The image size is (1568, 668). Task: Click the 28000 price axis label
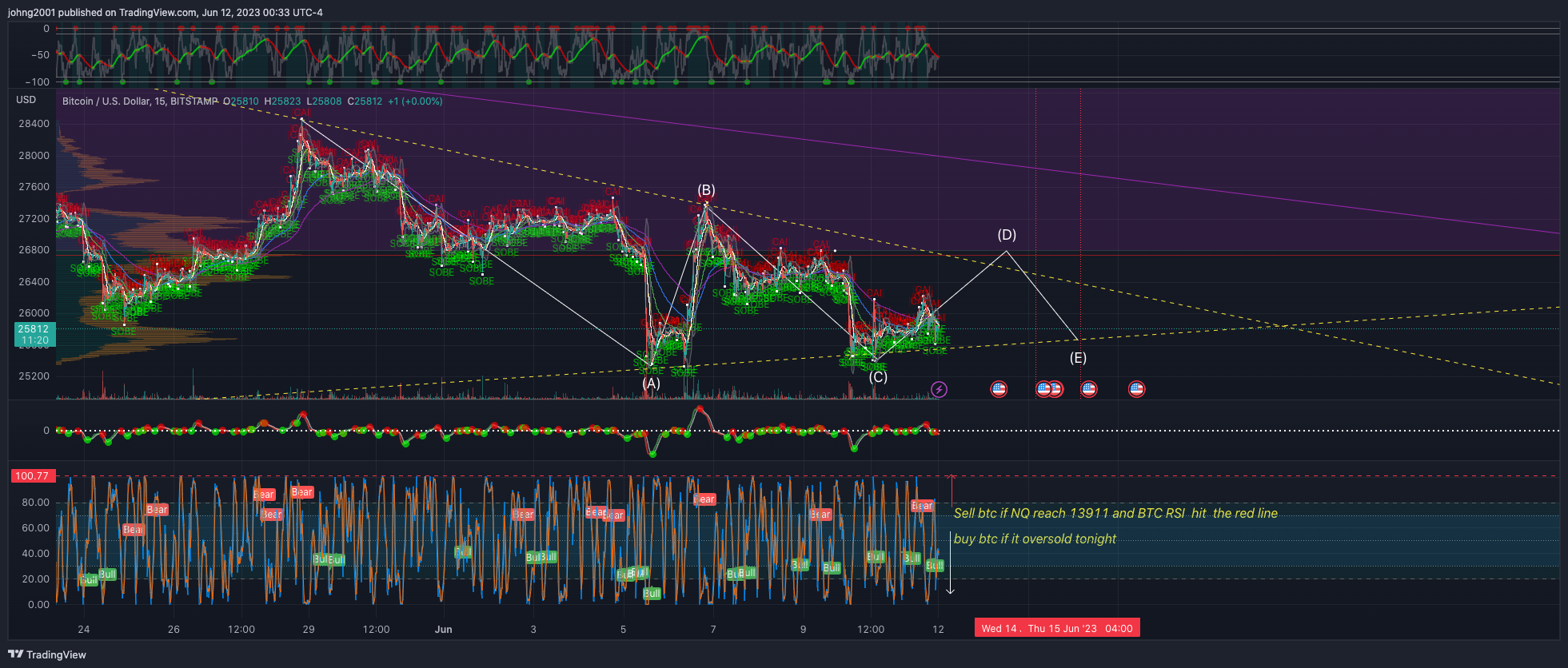click(x=34, y=156)
